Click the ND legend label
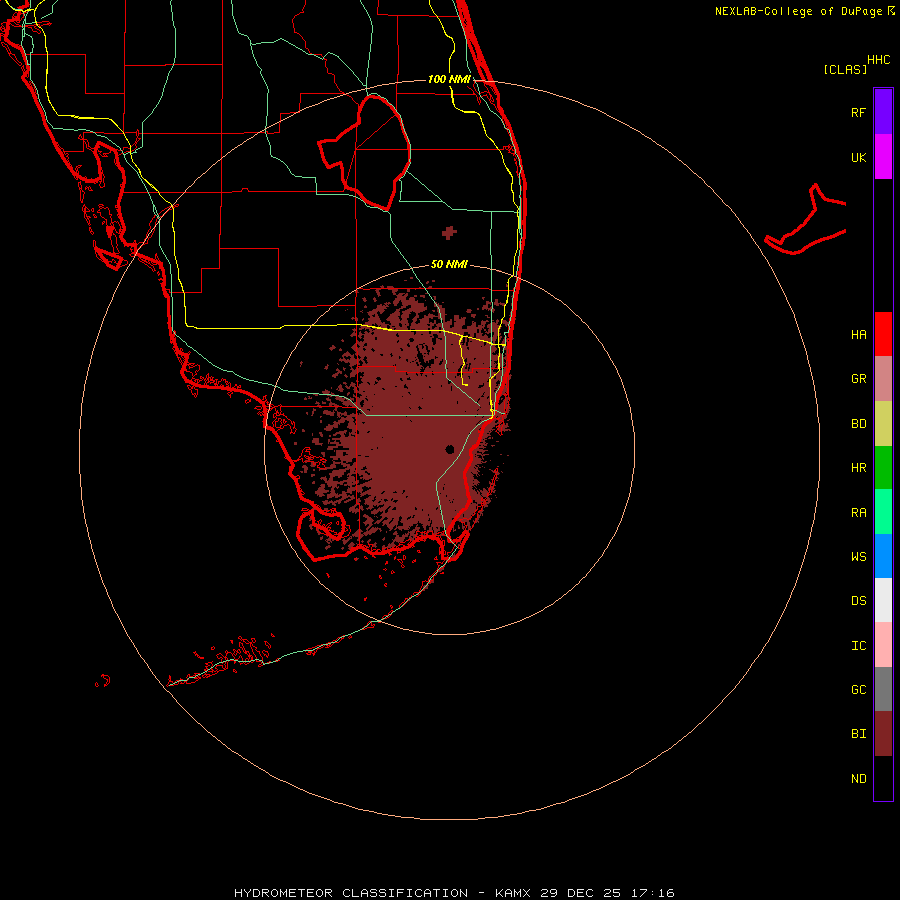900x900 pixels. pyautogui.click(x=858, y=779)
